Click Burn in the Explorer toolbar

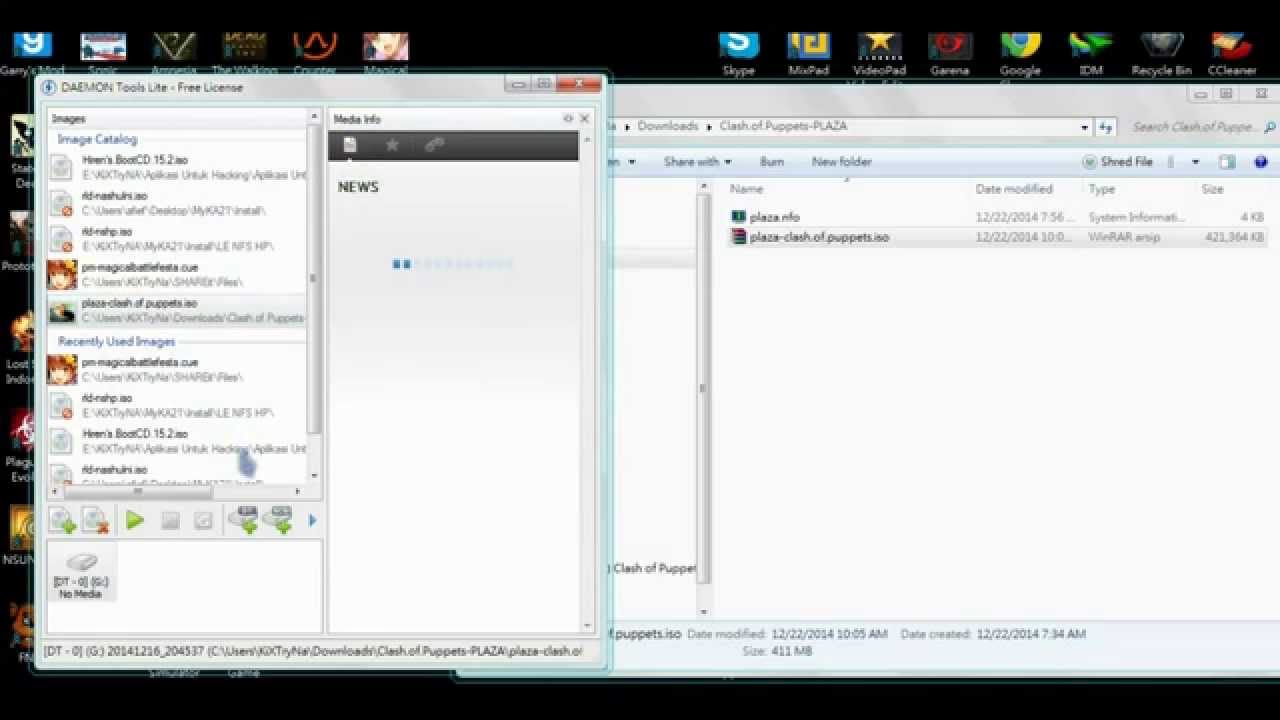[x=772, y=162]
